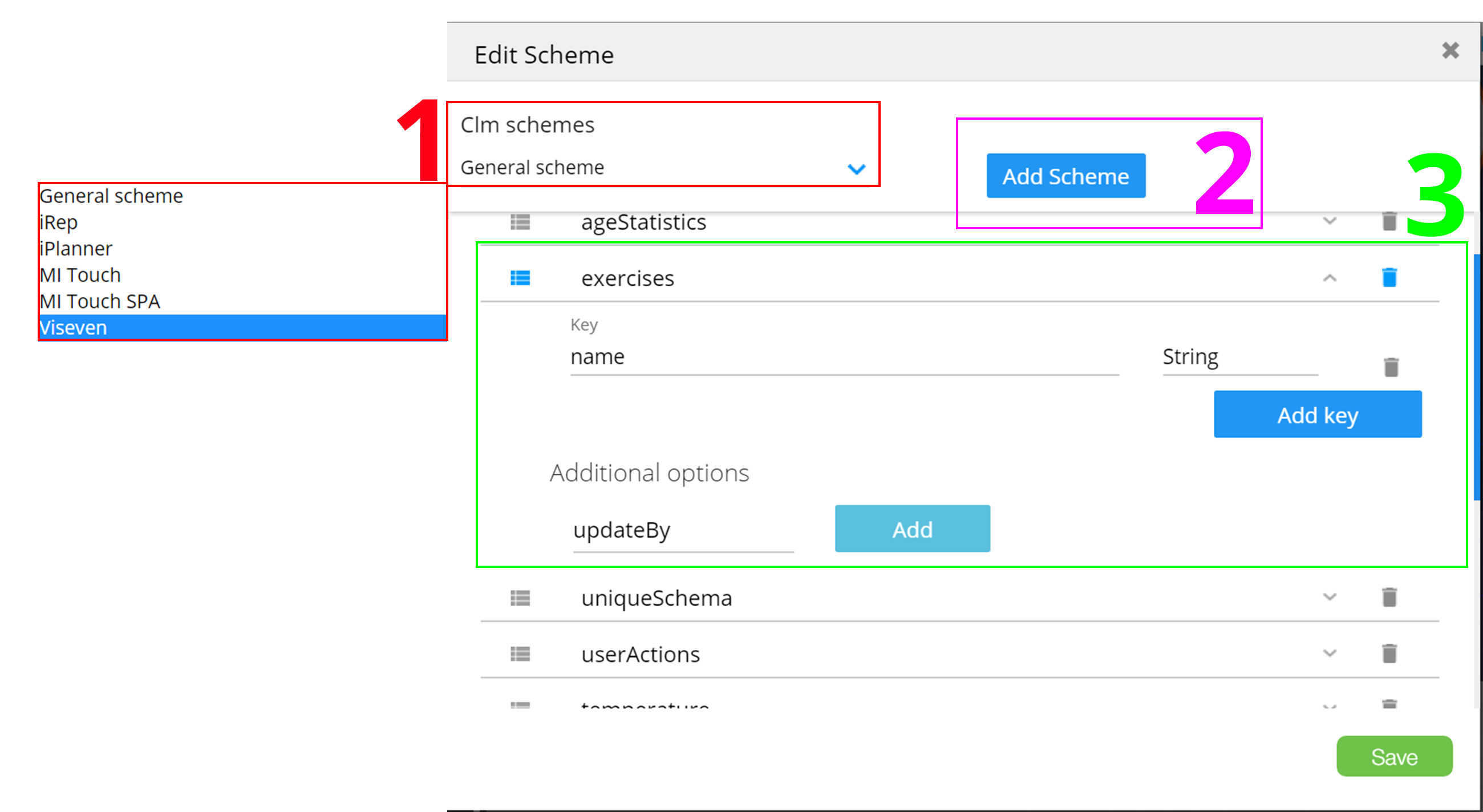Delete the exercises scheme with blue trash icon
This screenshot has height=812, width=1483.
(x=1389, y=277)
